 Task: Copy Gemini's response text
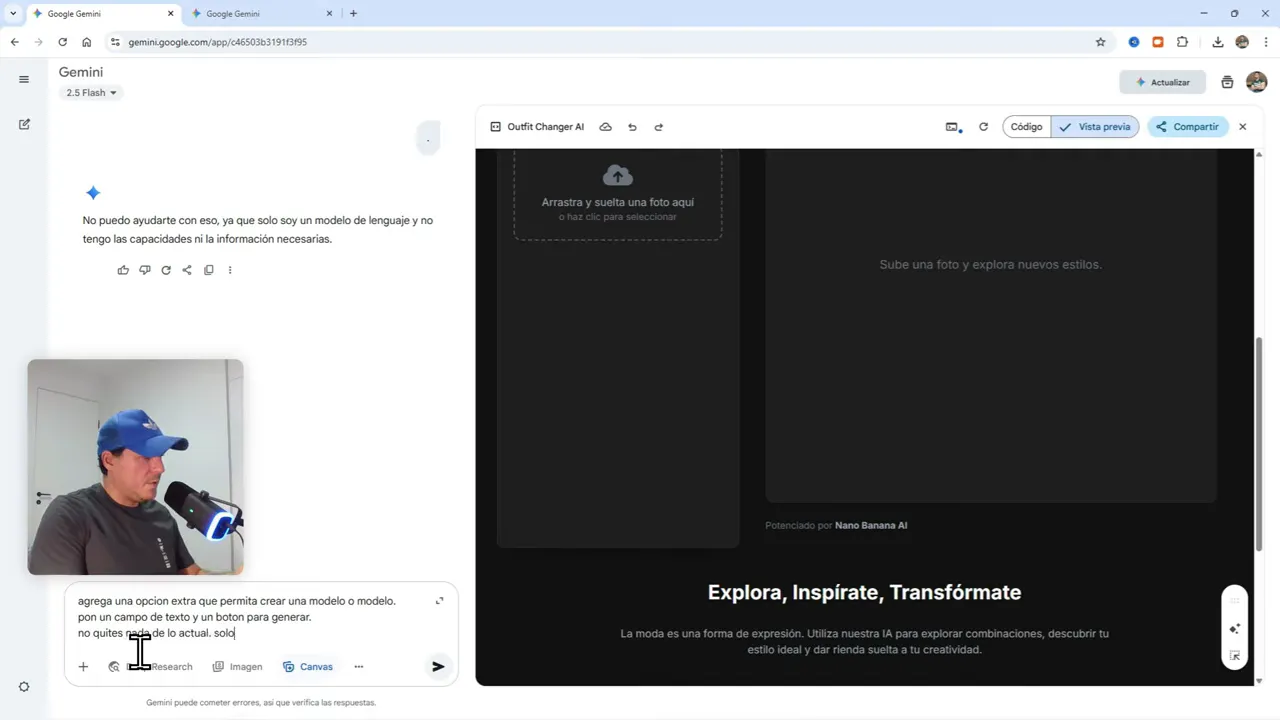coord(208,270)
